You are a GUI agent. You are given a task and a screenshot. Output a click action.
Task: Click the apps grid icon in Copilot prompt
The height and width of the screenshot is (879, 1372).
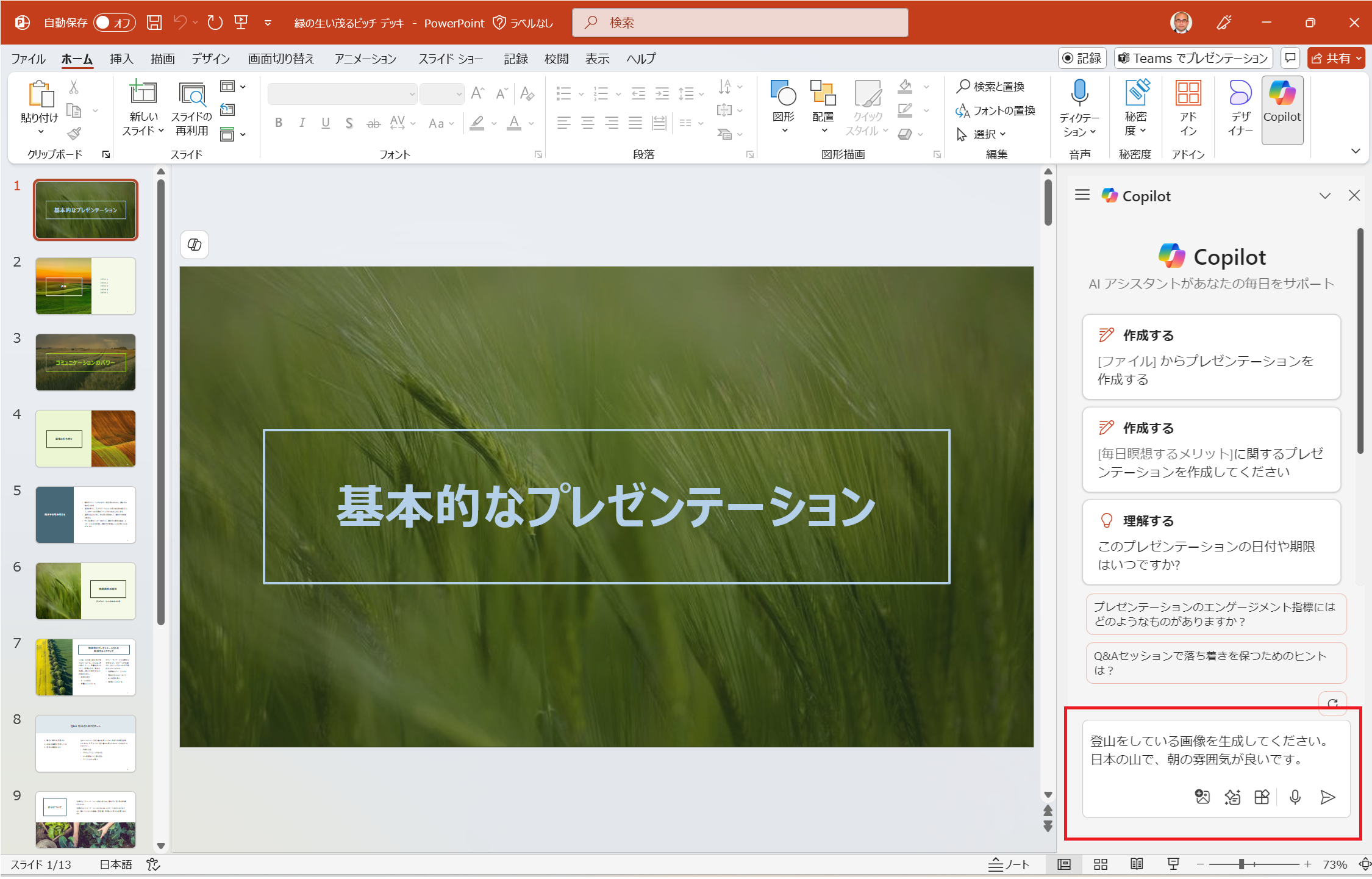click(x=1262, y=797)
